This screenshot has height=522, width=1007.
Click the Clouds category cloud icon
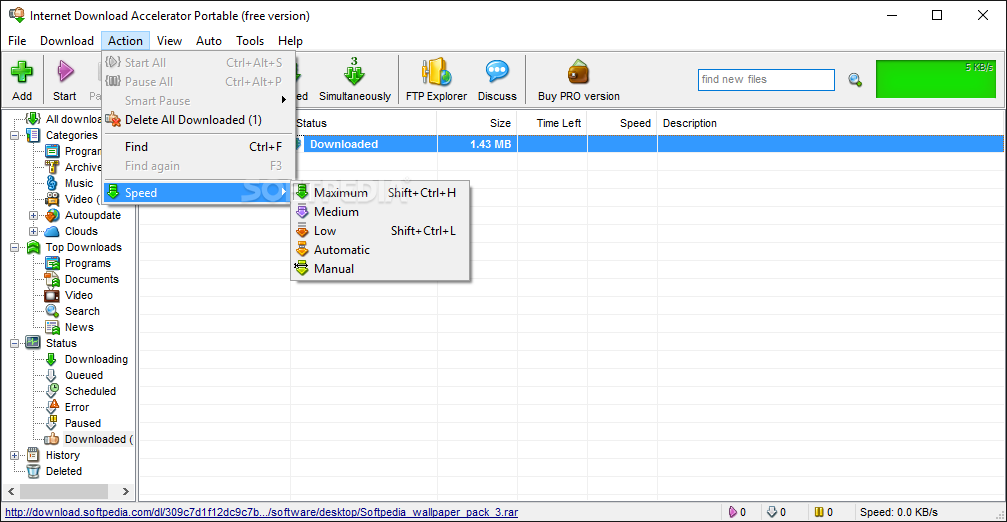(52, 231)
